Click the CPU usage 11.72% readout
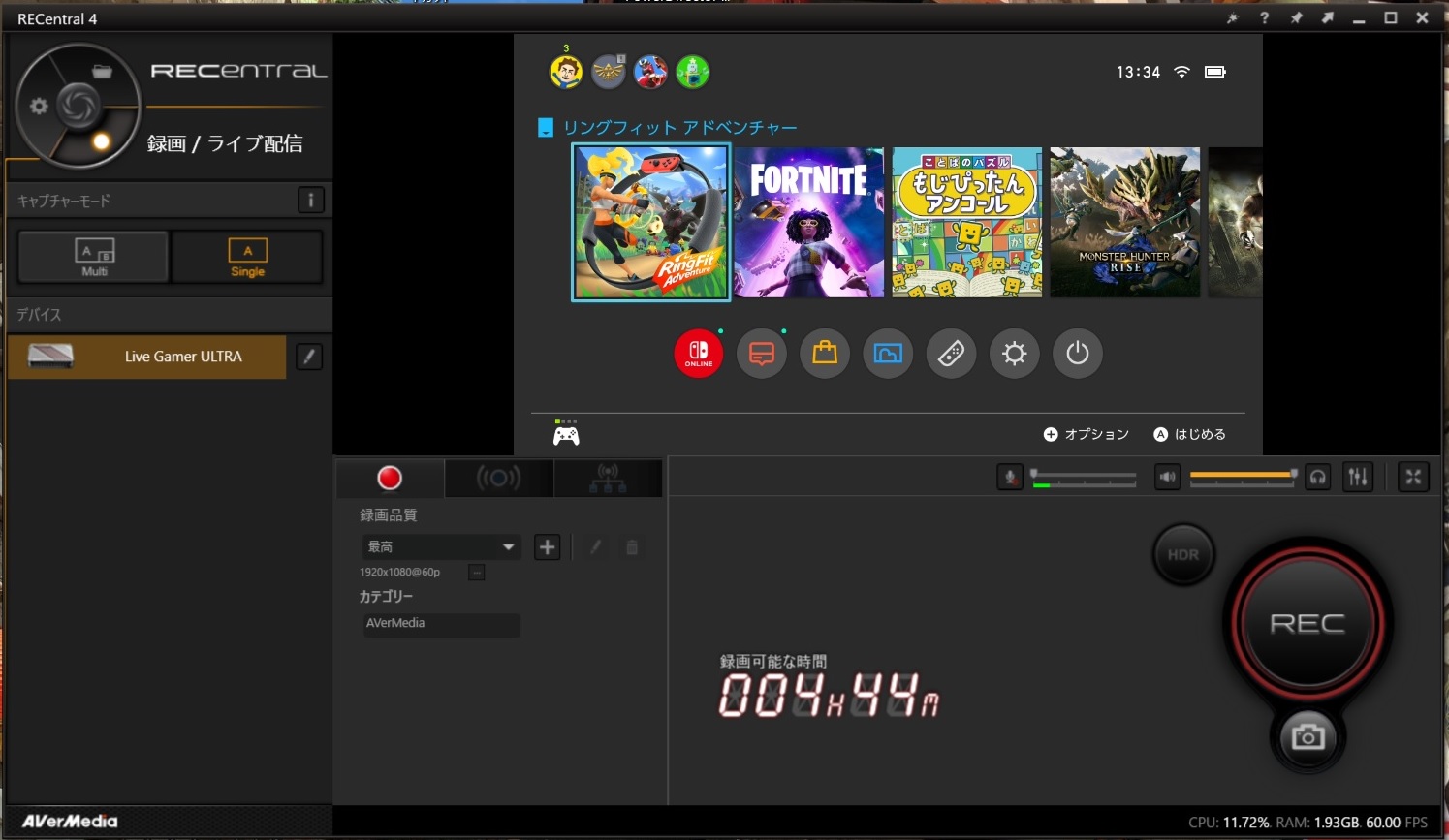This screenshot has height=840, width=1449. [x=1229, y=823]
